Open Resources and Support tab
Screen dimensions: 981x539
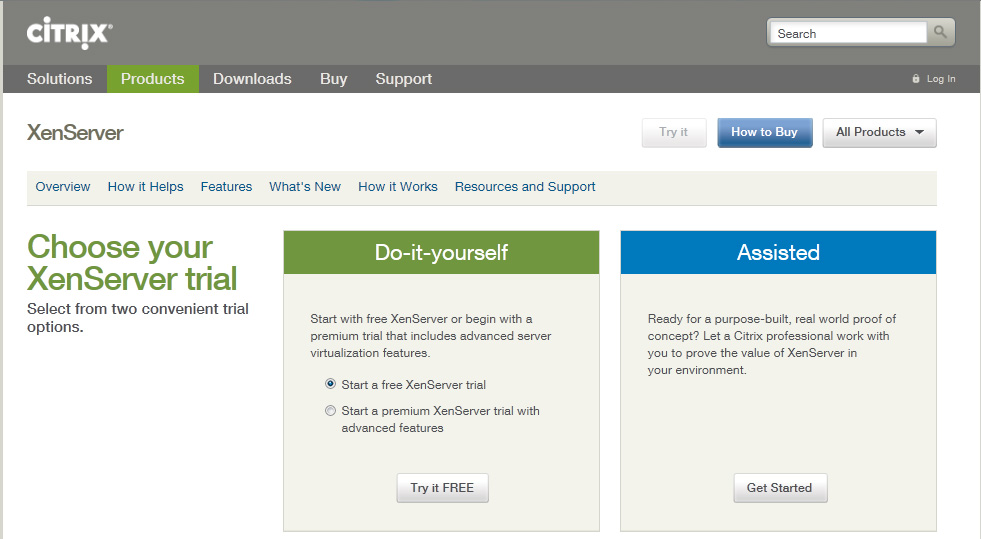(525, 186)
